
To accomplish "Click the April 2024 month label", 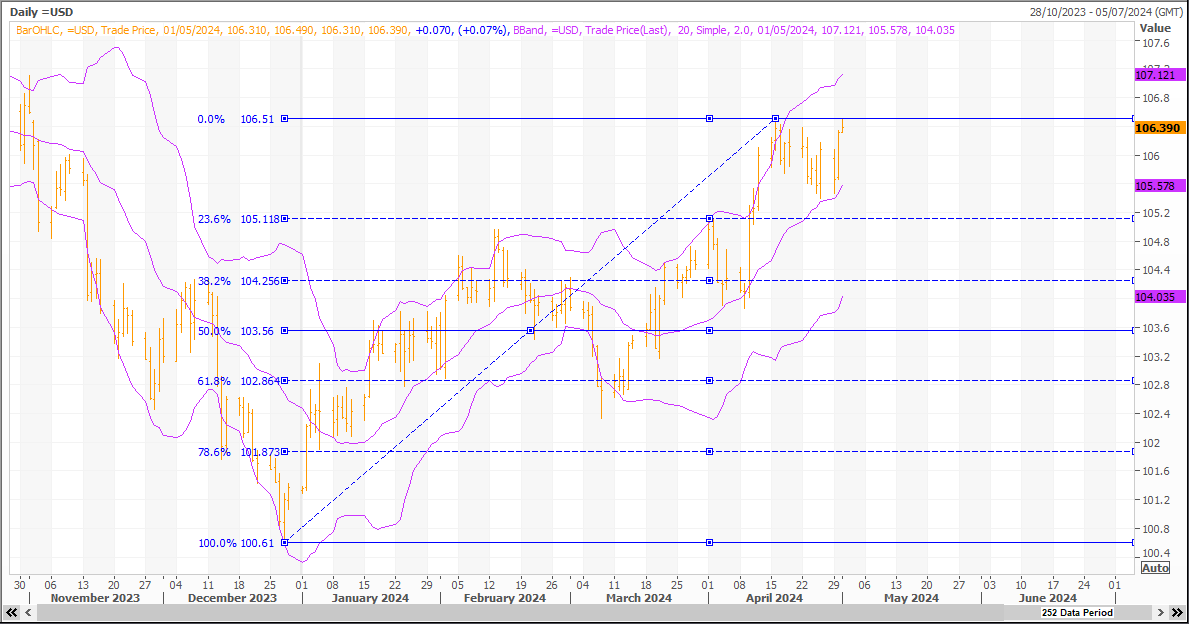I will 774,598.
